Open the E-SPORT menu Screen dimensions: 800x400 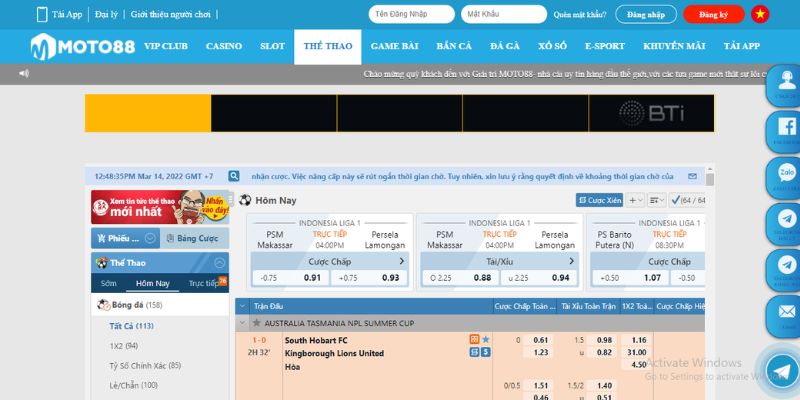[x=605, y=46]
